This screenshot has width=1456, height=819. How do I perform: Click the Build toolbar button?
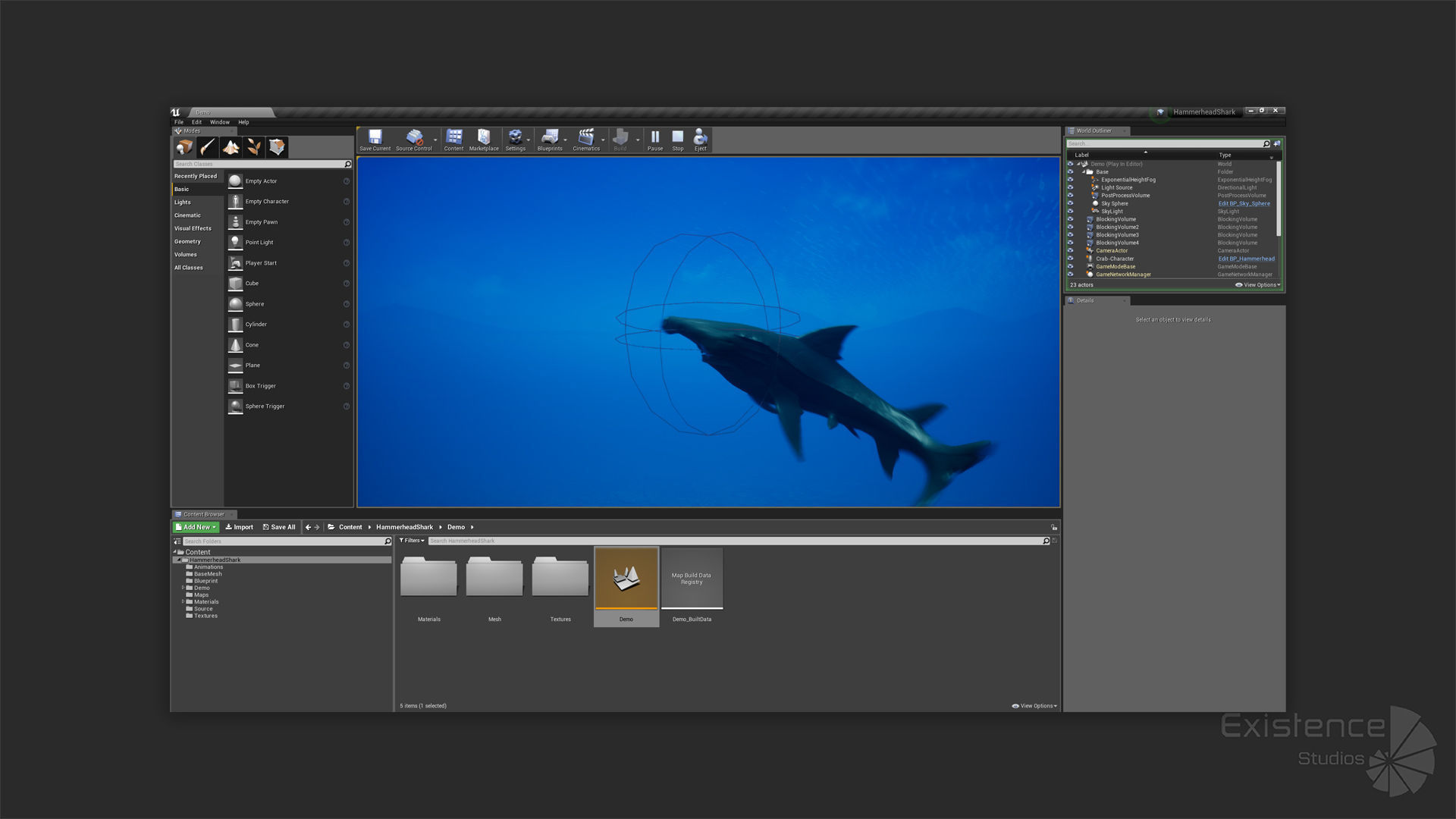(x=620, y=140)
